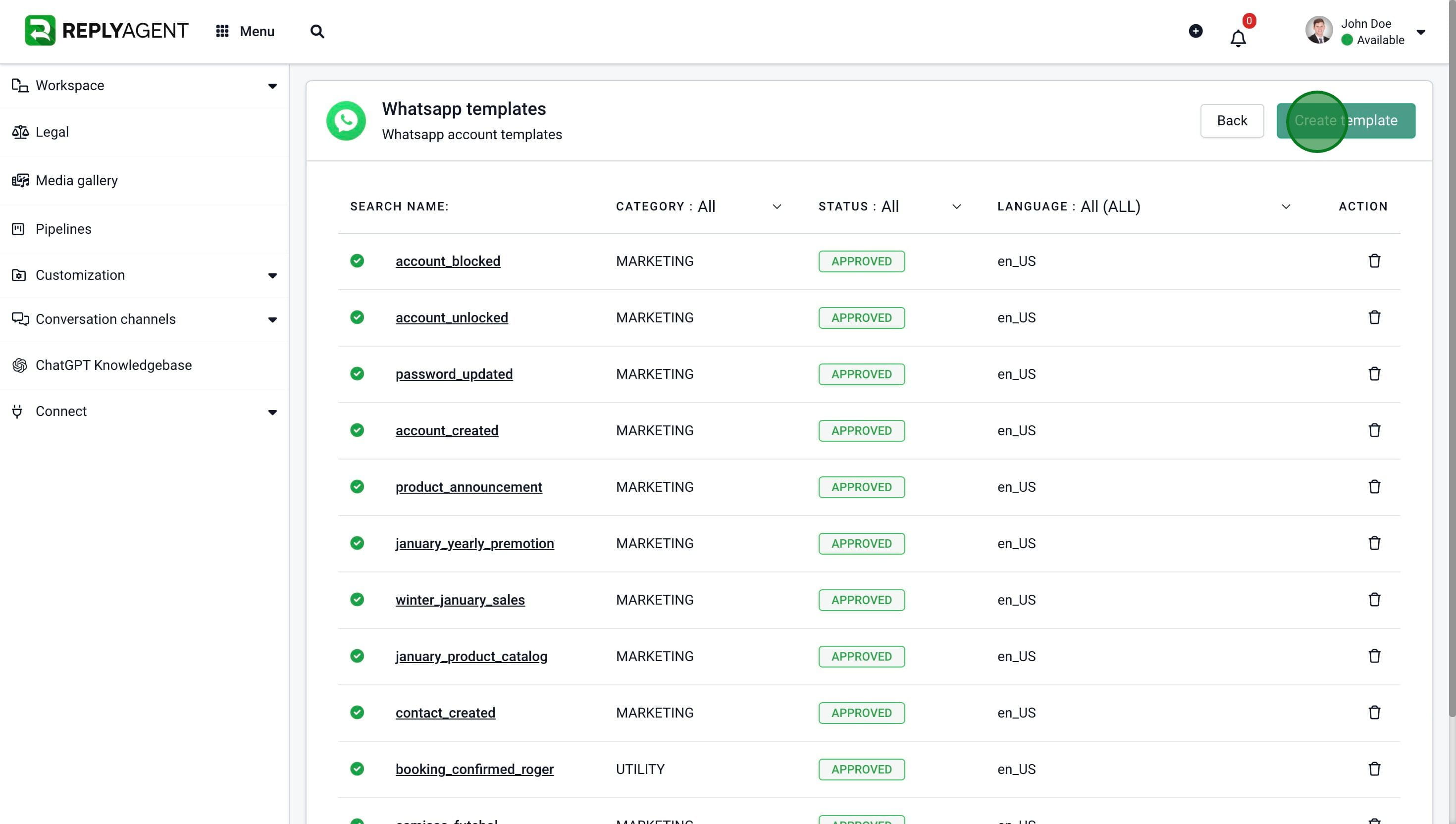
Task: Delete the contact_created template
Action: coord(1374,713)
